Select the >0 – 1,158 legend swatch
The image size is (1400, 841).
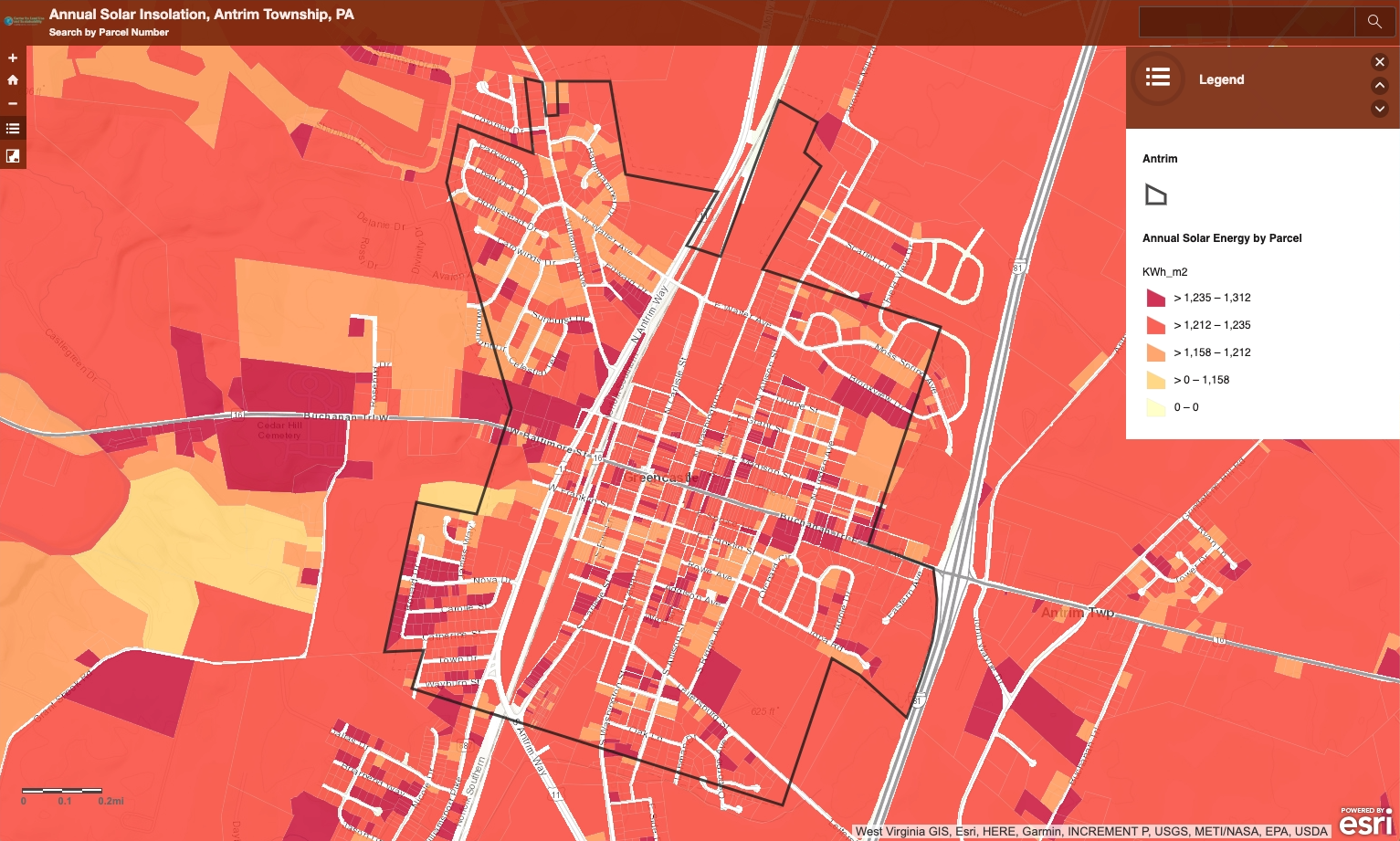[x=1155, y=380]
